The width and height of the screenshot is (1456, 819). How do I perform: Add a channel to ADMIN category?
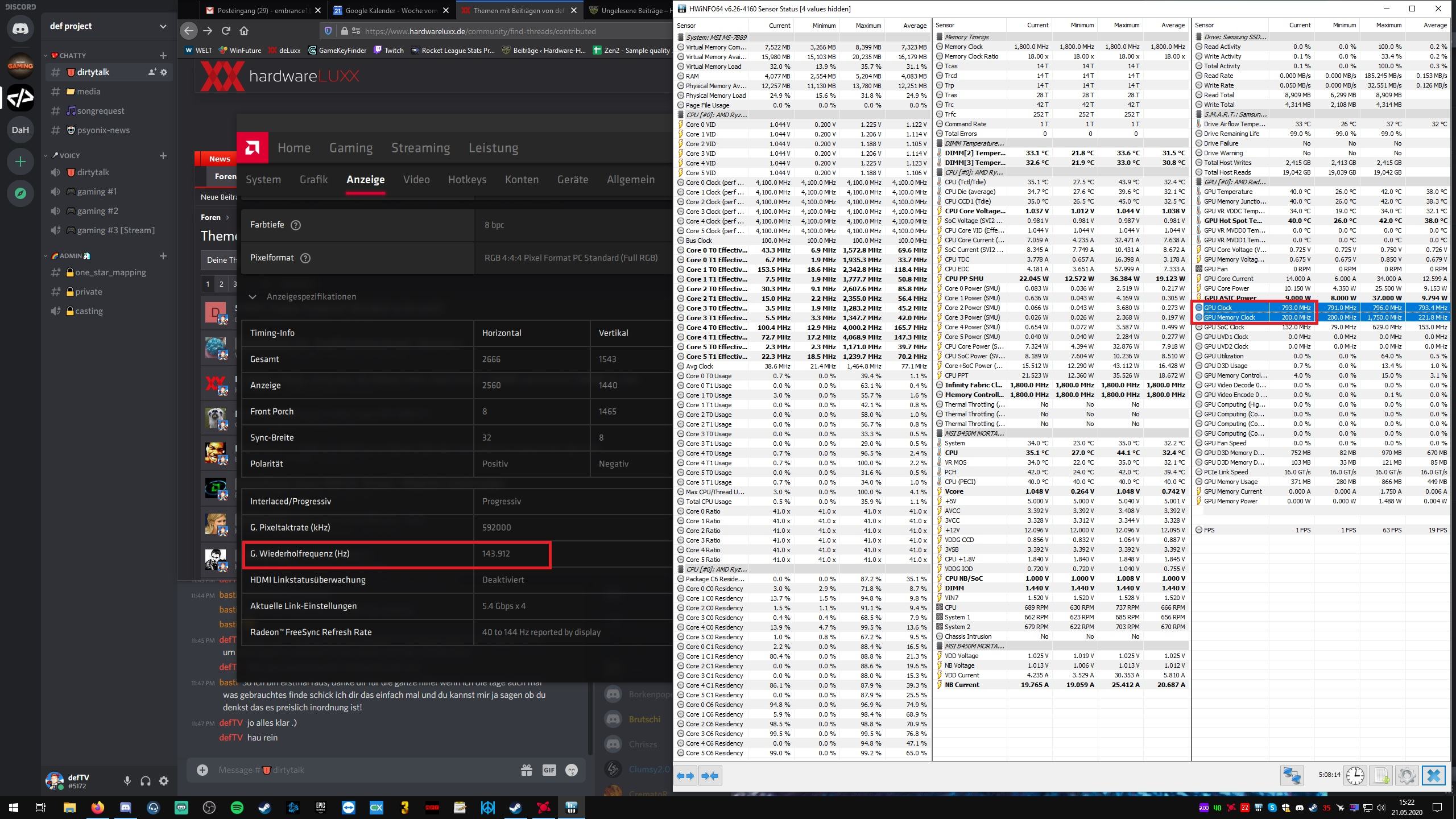(x=163, y=256)
